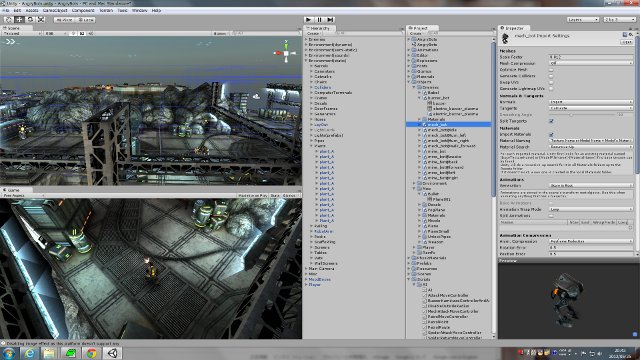Select the Rotate tool in the toolbar
640x360 pixels.
[30, 20]
